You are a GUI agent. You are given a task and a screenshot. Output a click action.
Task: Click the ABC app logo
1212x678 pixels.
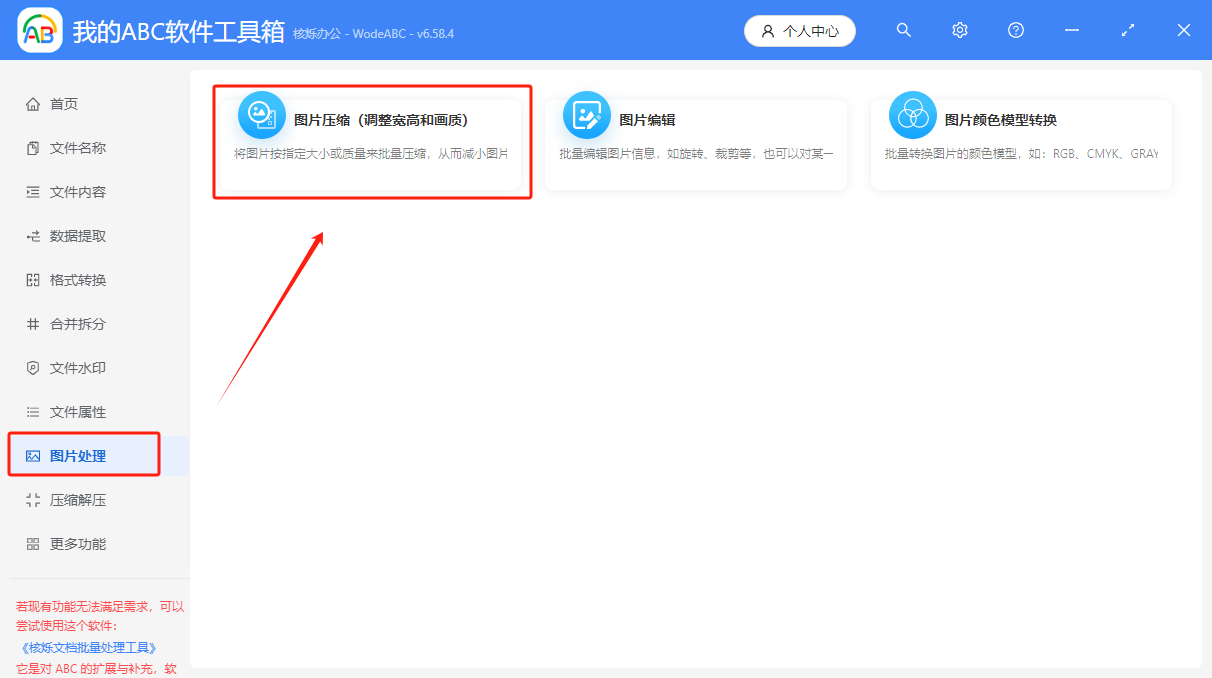pyautogui.click(x=37, y=30)
